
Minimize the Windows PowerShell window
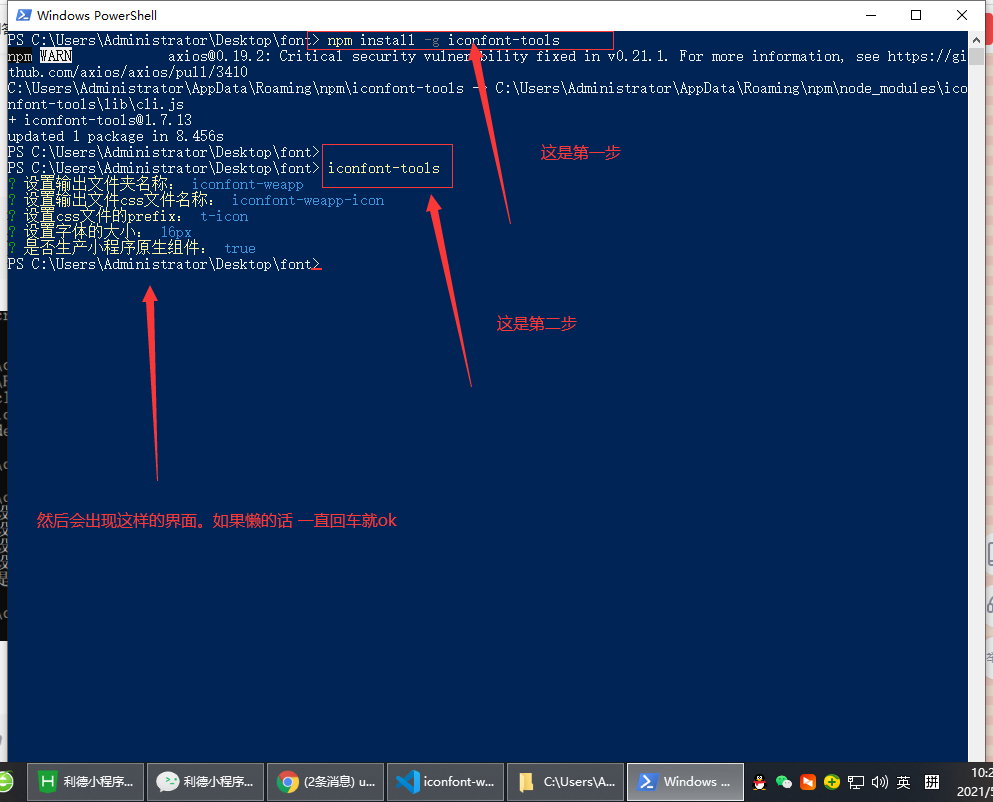click(871, 15)
